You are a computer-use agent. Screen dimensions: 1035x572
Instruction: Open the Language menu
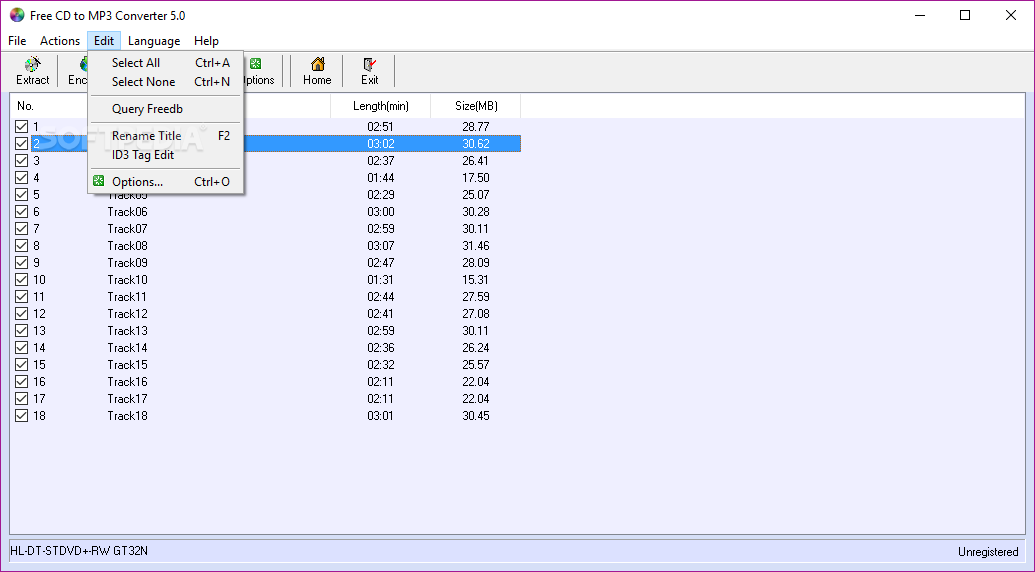pos(154,41)
